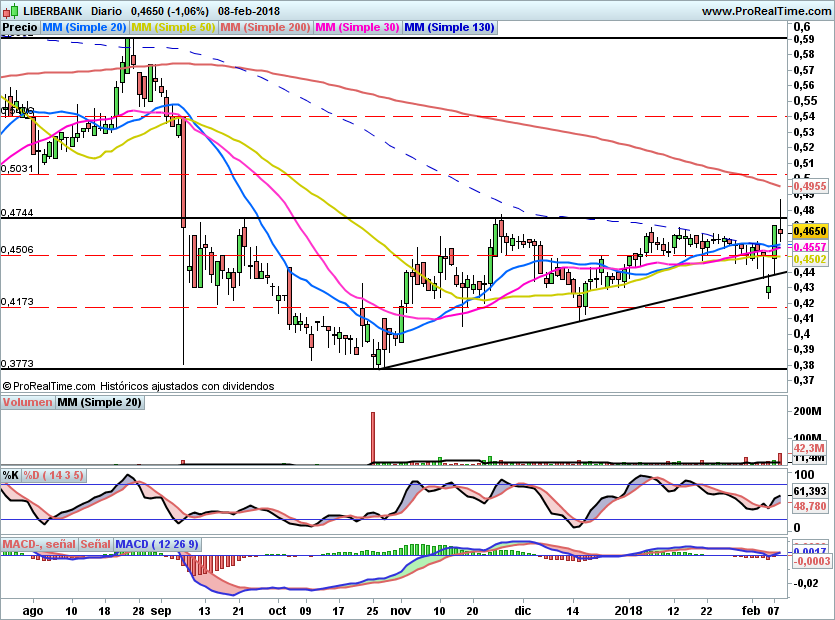Click the %D ( 14 3 5) label
This screenshot has height=620, width=835.
54,475
